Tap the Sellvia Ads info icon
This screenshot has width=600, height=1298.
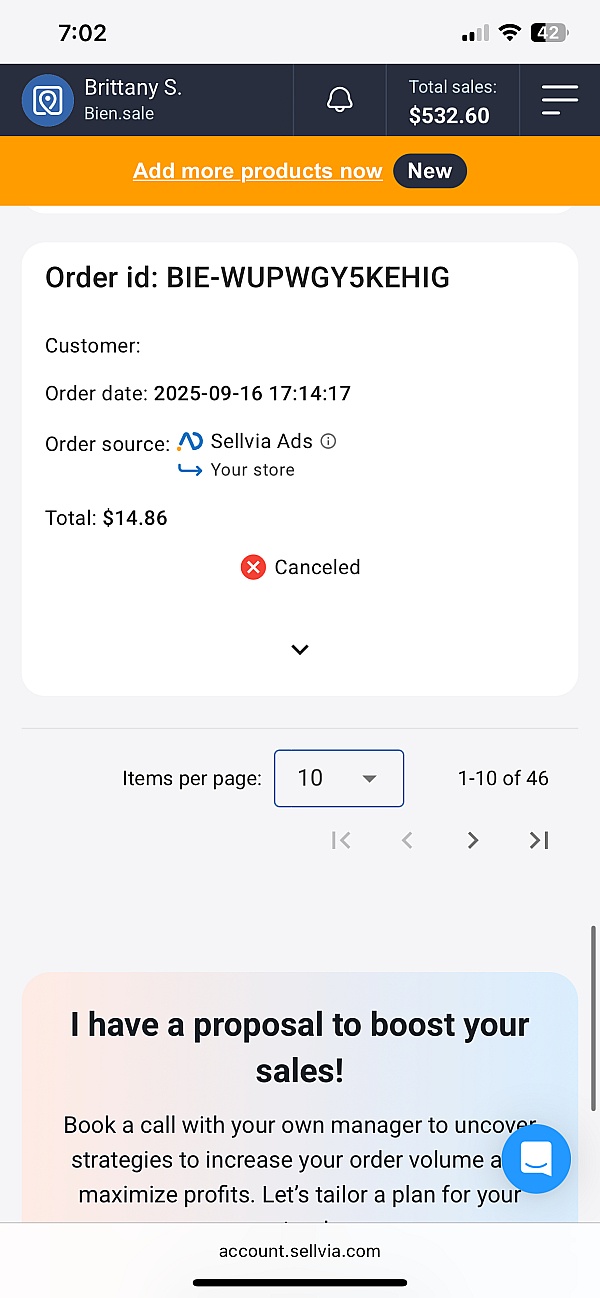(328, 441)
